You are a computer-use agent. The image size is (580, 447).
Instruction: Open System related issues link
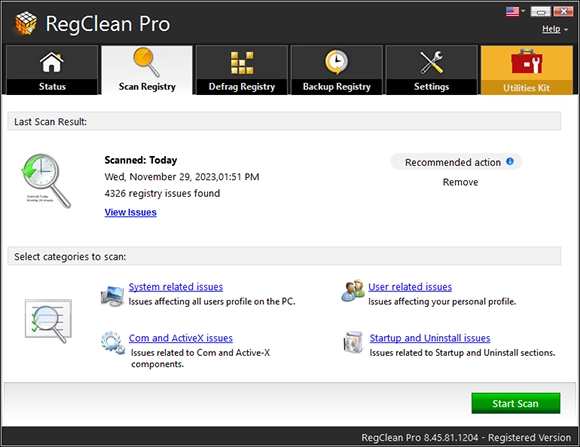point(176,287)
